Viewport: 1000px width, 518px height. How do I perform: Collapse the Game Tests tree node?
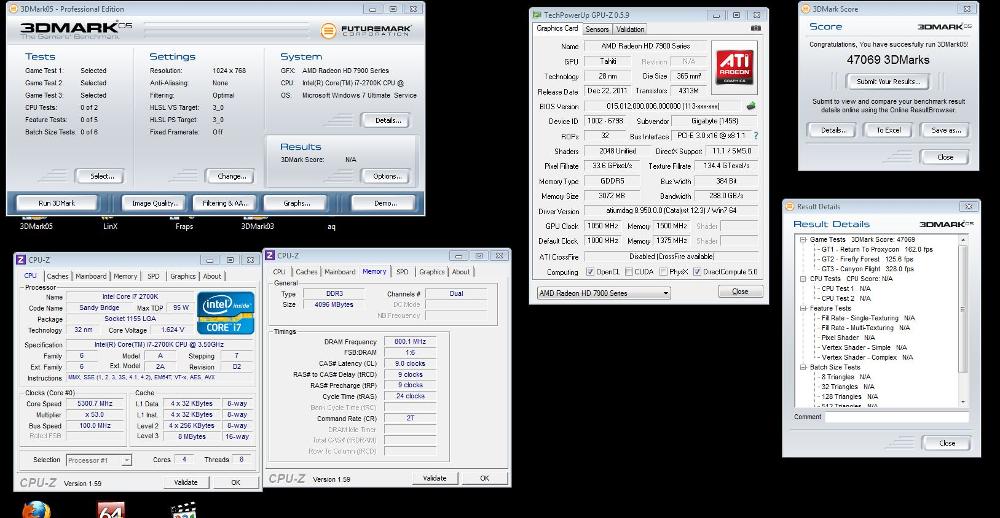pyautogui.click(x=804, y=239)
